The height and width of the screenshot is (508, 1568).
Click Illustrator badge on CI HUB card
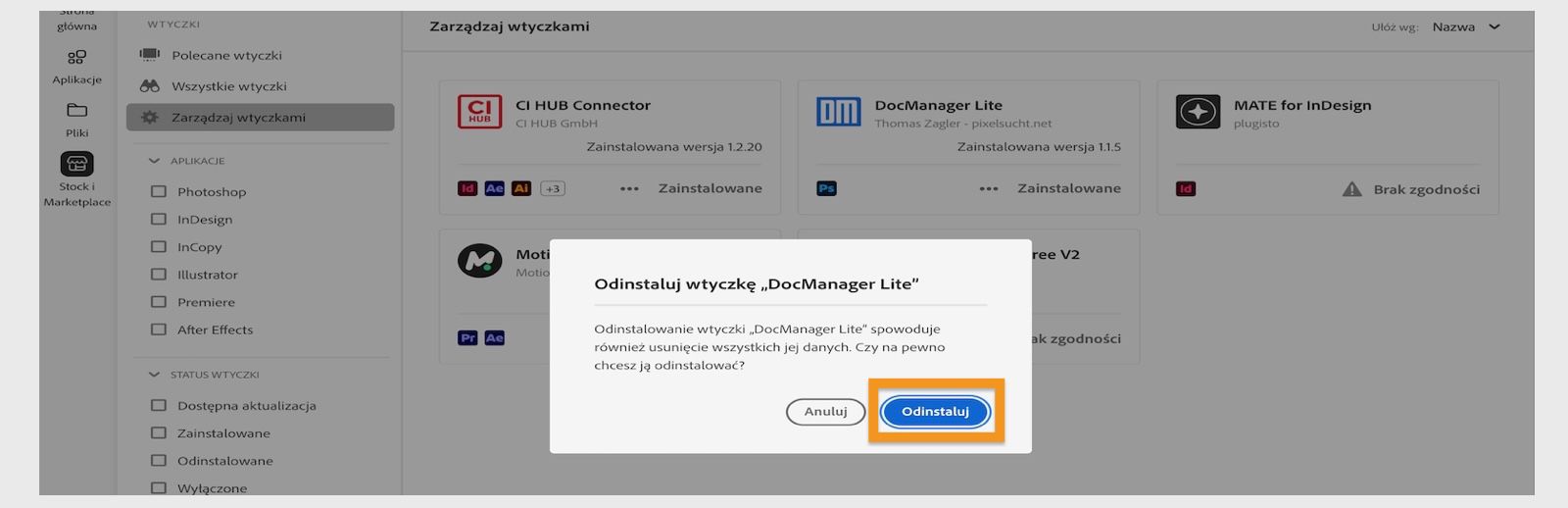click(521, 188)
